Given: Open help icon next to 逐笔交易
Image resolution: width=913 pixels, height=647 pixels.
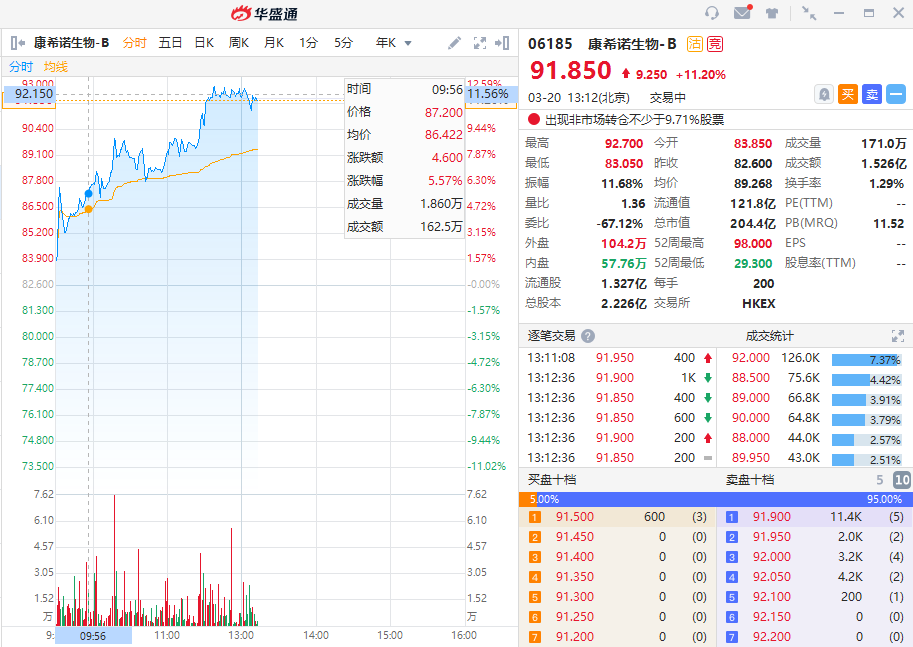Looking at the screenshot, I should [588, 336].
